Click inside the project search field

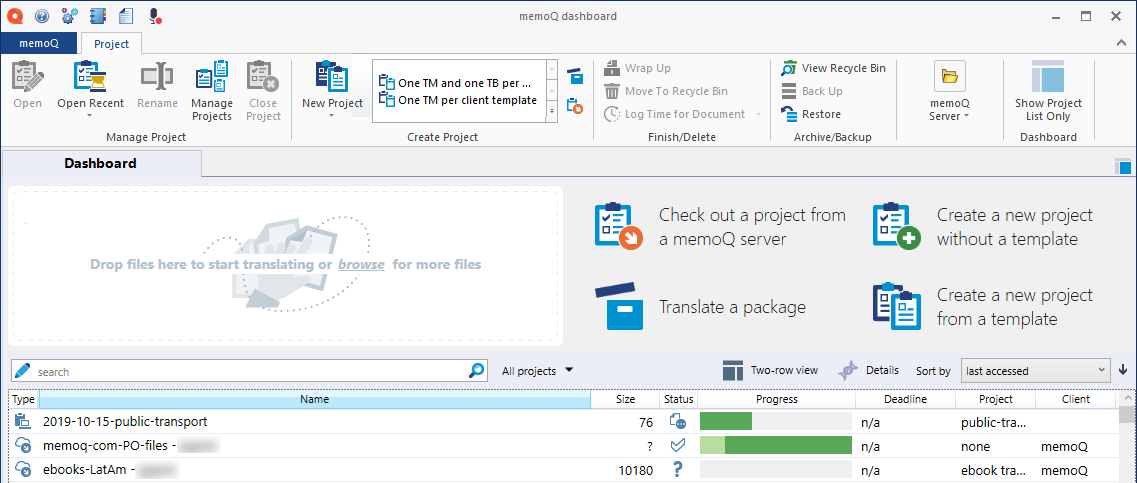click(247, 371)
